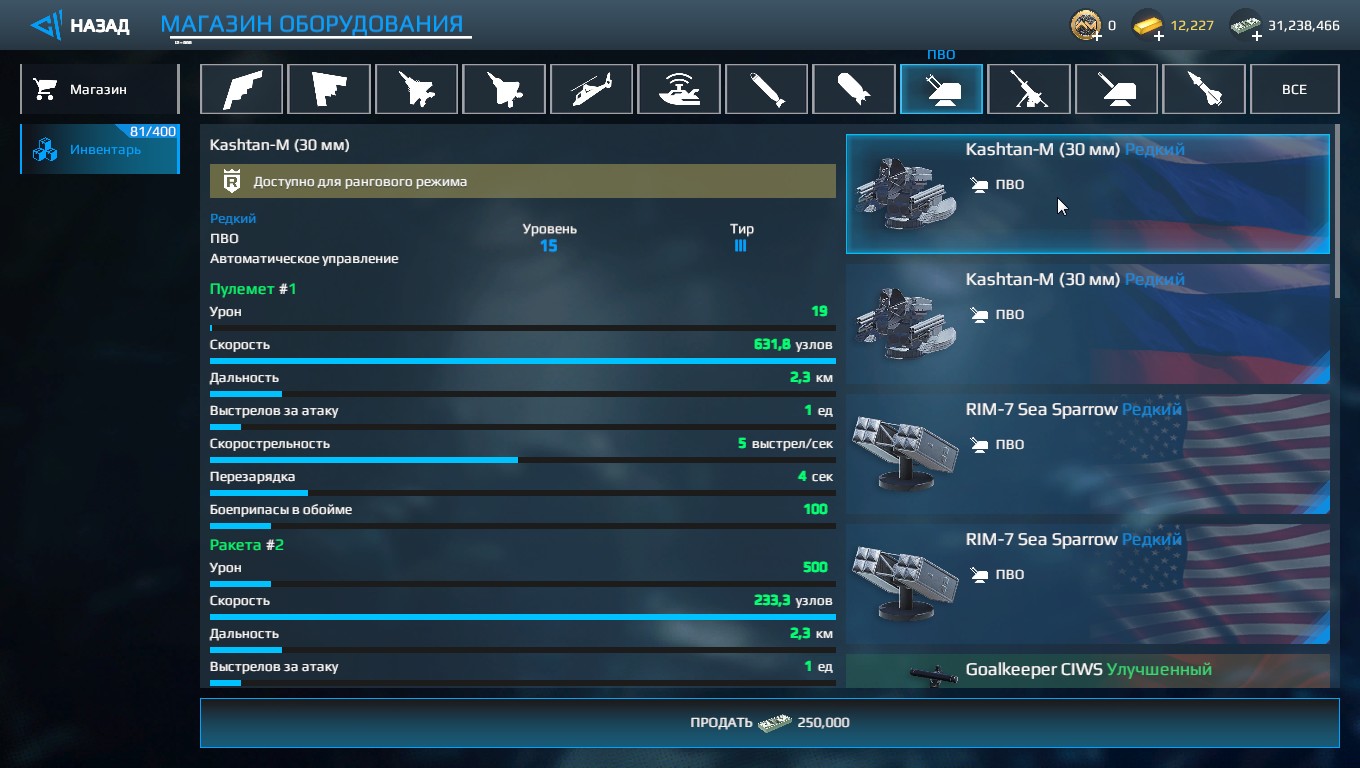This screenshot has height=768, width=1360.
Task: Sell item with ПРОДАТЬ 250,000 button
Action: [x=769, y=722]
